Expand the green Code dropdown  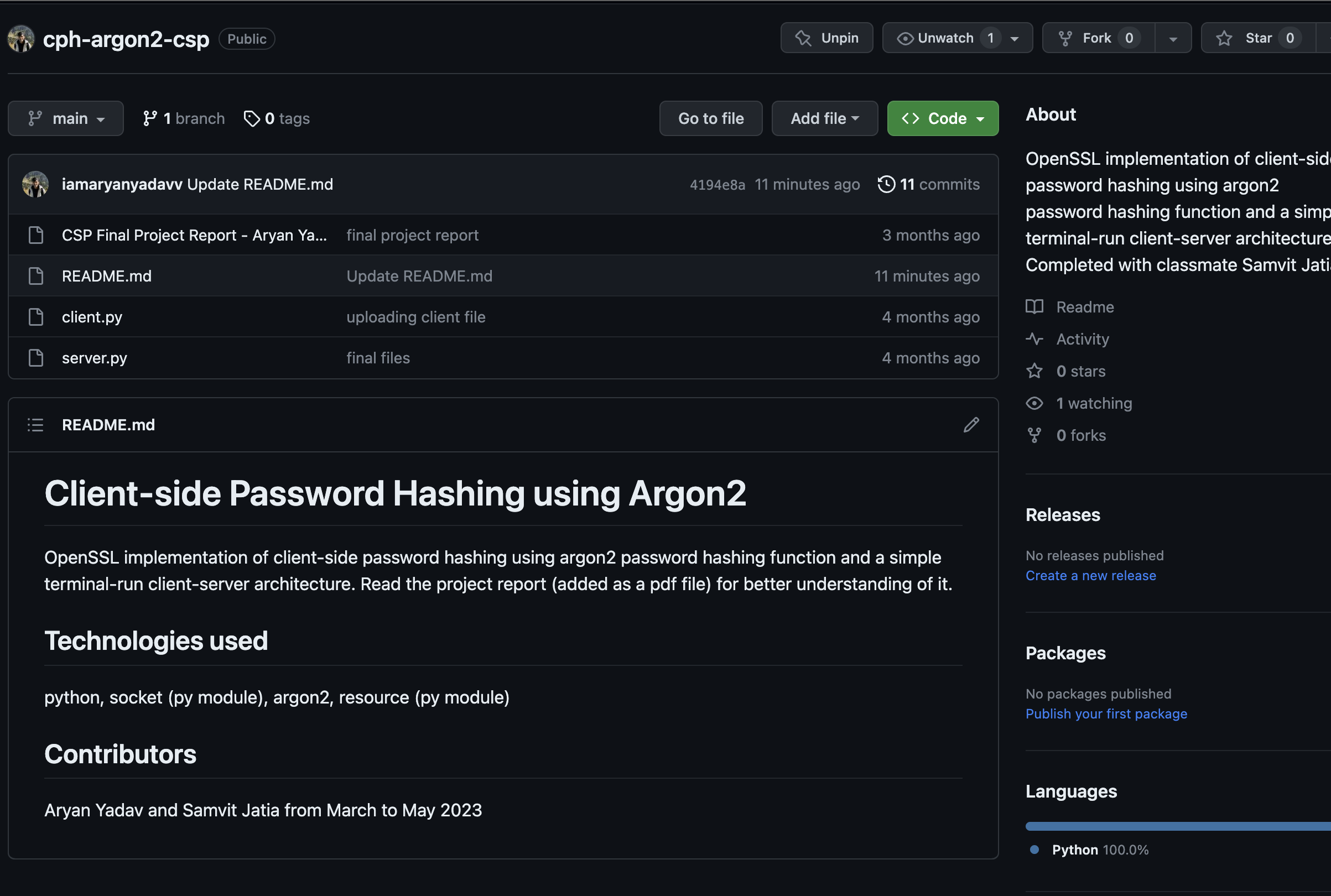tap(943, 118)
